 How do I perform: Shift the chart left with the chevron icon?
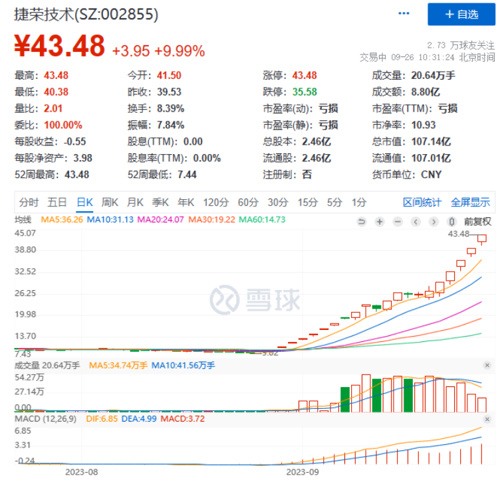pyautogui.click(x=416, y=222)
